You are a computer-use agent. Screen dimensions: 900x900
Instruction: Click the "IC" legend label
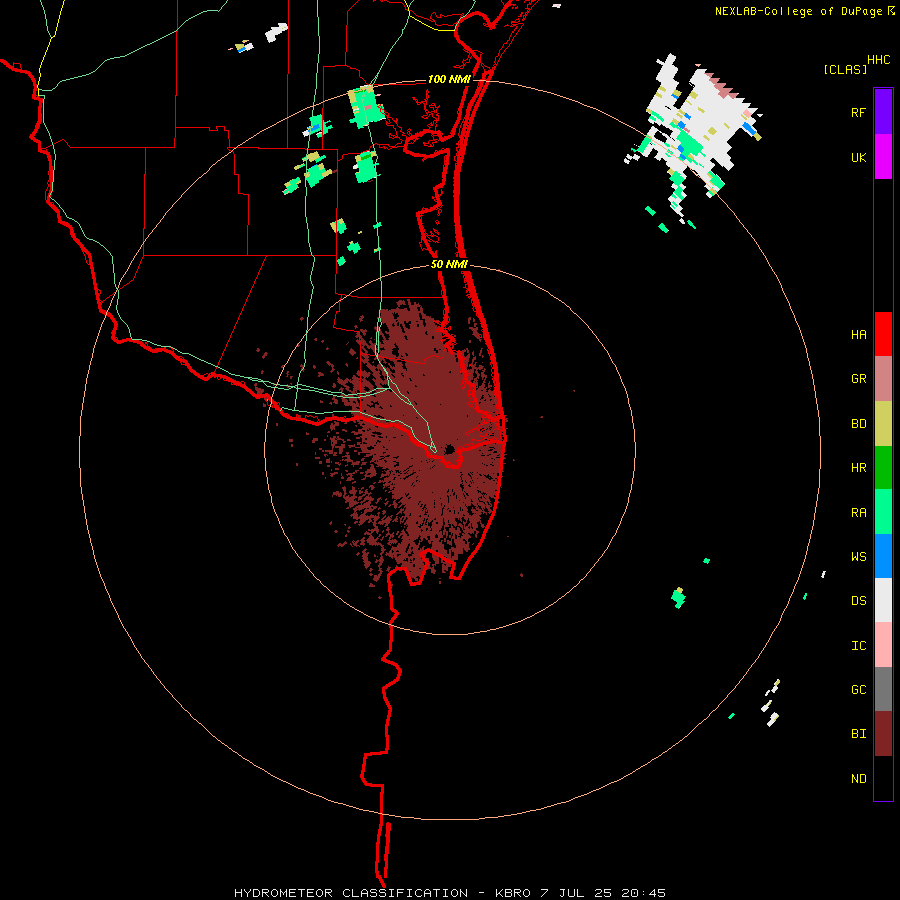click(858, 646)
